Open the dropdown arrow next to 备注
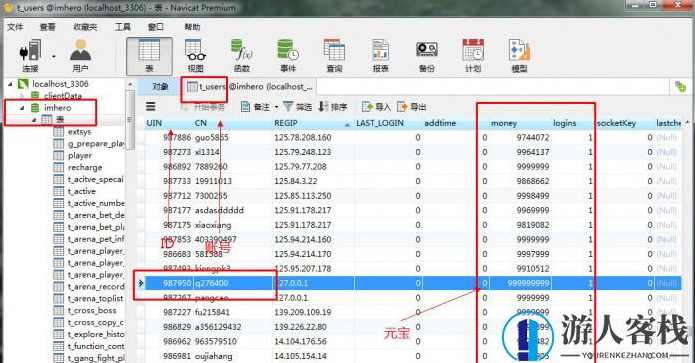Screen dimensions: 695x363 point(277,107)
